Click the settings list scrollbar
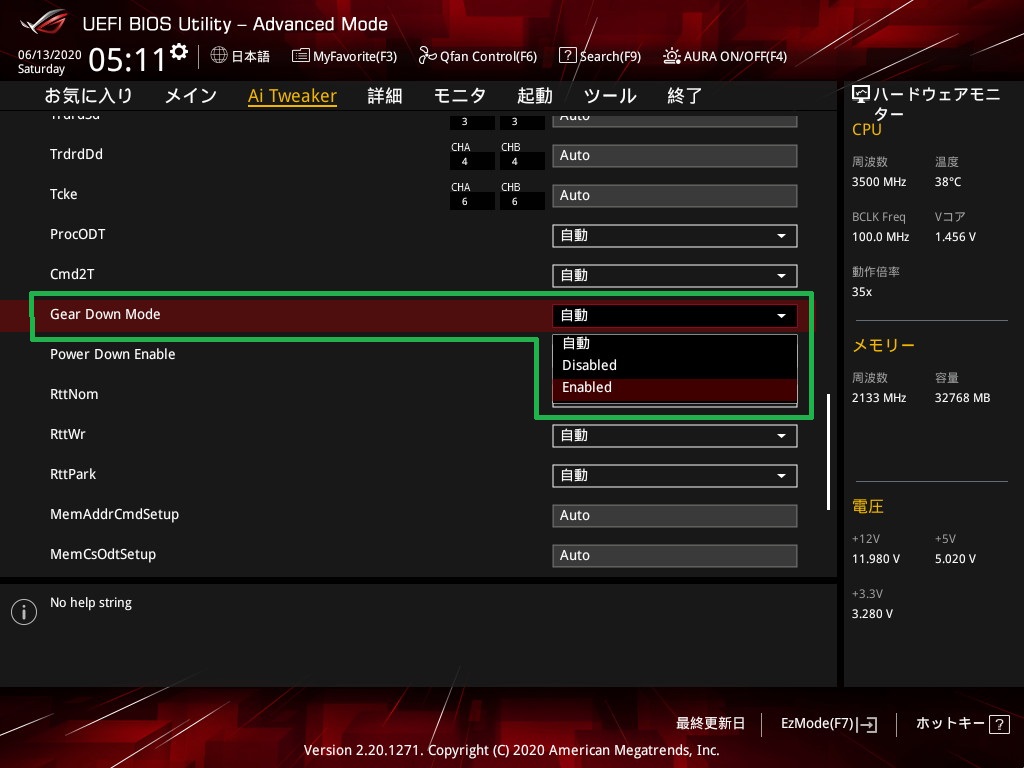 pyautogui.click(x=829, y=451)
